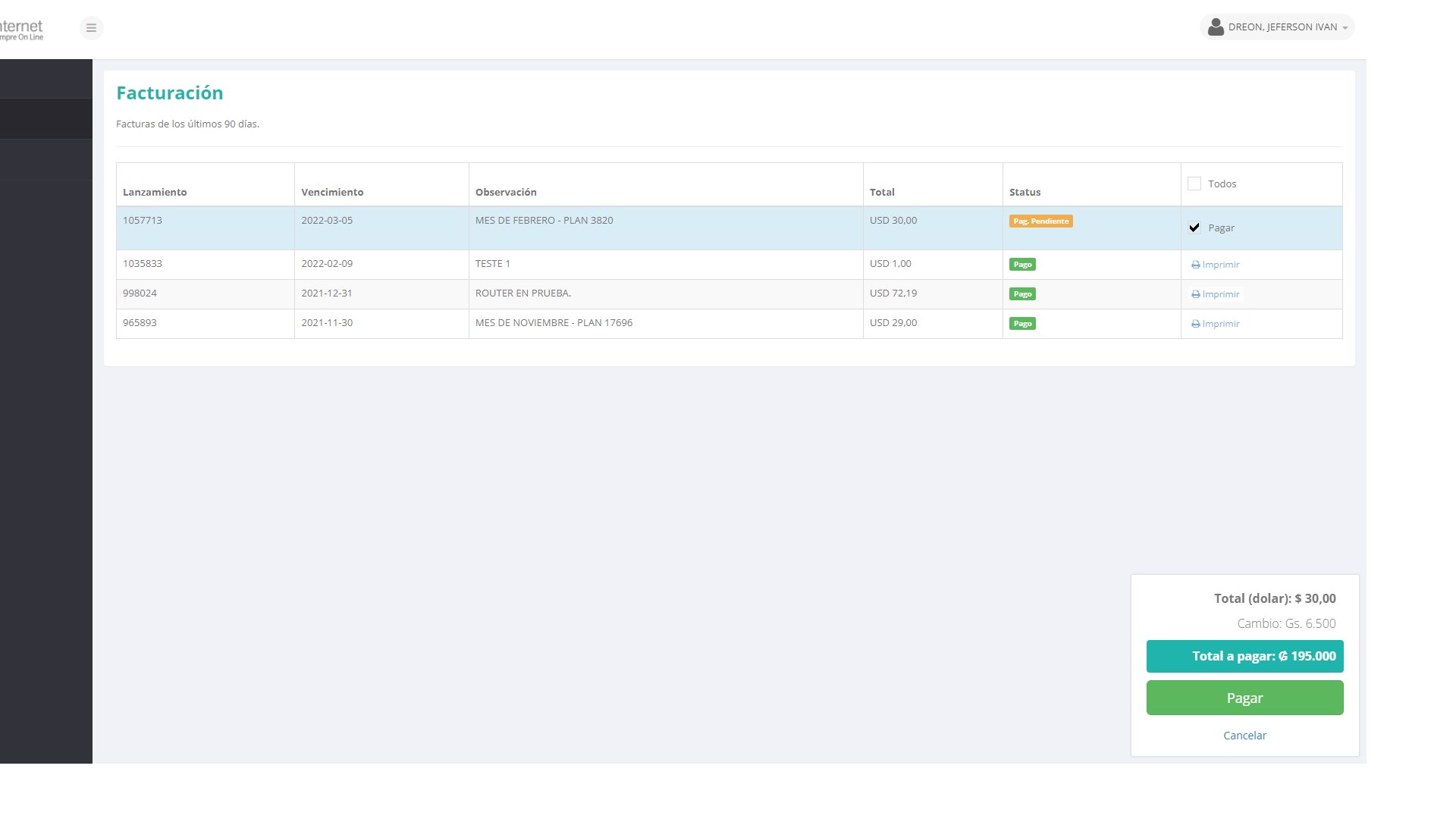Image resolution: width=1456 pixels, height=819 pixels.
Task: Print invoice 1035833 with Imprimir
Action: (x=1215, y=265)
